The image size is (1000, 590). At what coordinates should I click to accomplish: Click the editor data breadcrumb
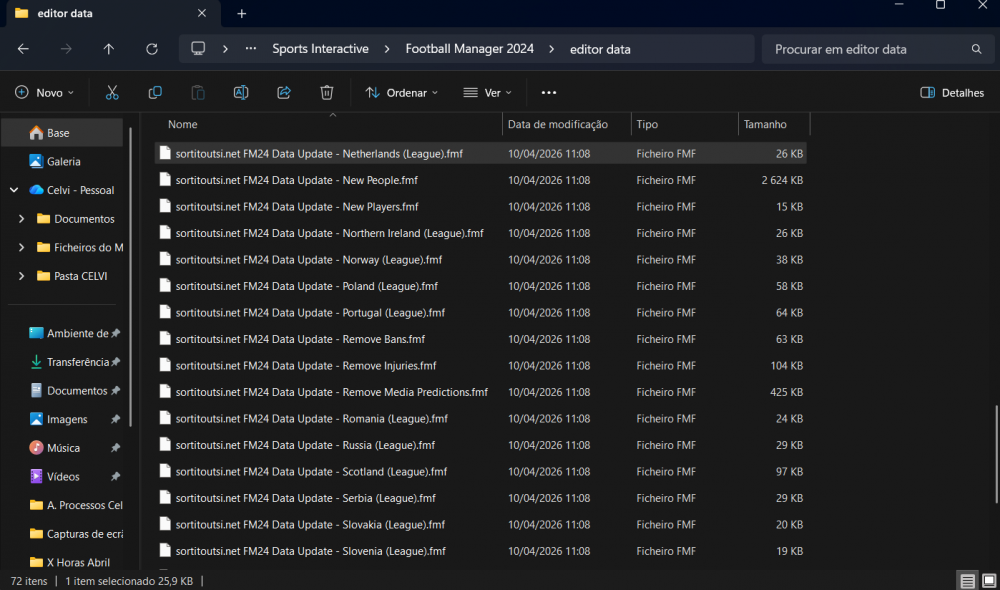click(600, 49)
